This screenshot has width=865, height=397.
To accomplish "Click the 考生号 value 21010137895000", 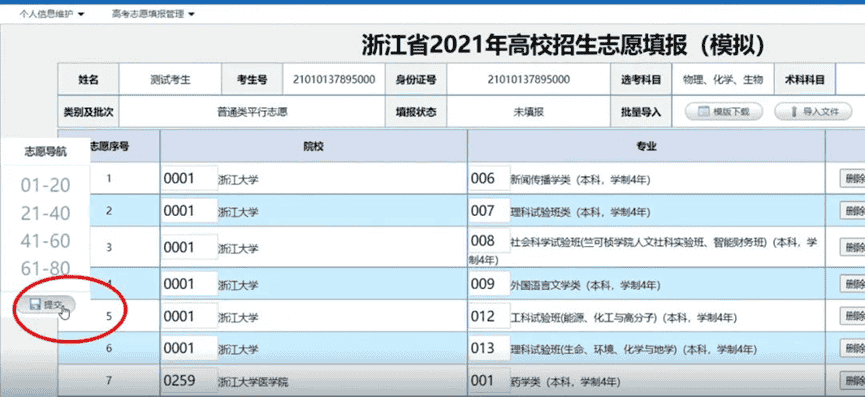I will point(334,79).
